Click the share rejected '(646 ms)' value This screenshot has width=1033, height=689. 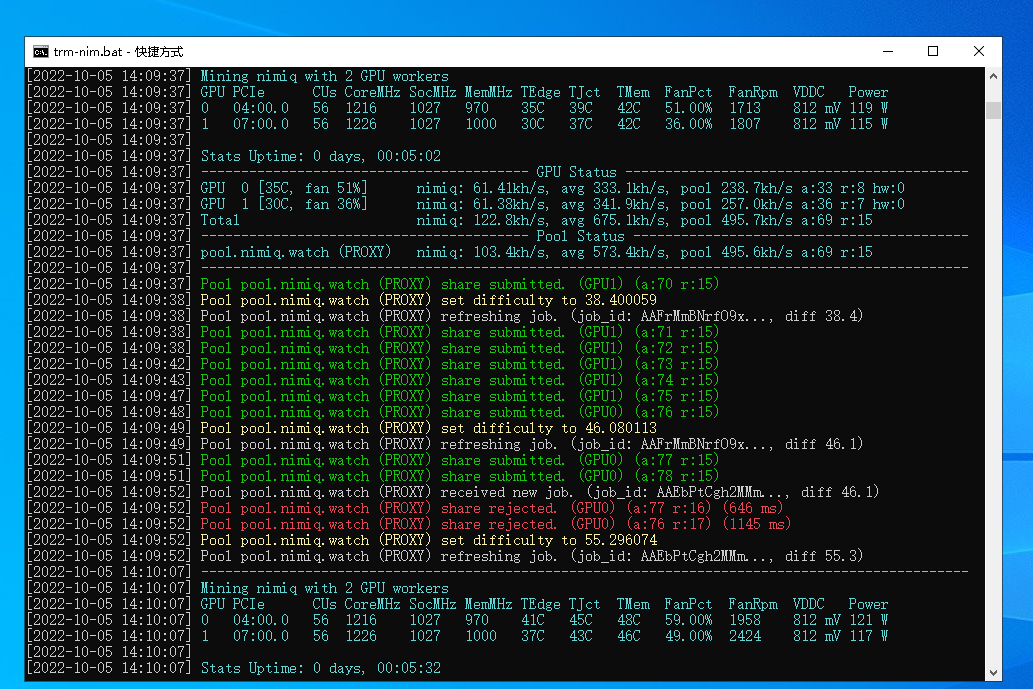click(x=753, y=508)
